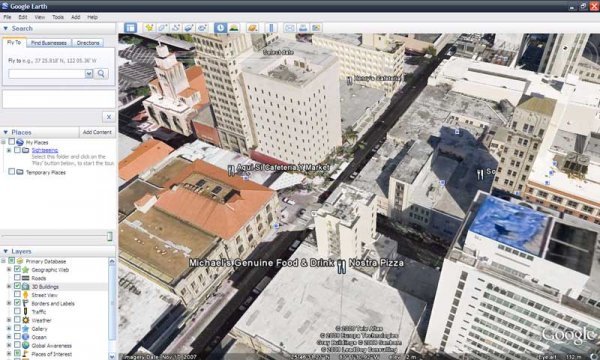The width and height of the screenshot is (600, 360).
Task: Toggle the historical imagery clock icon
Action: click(220, 28)
